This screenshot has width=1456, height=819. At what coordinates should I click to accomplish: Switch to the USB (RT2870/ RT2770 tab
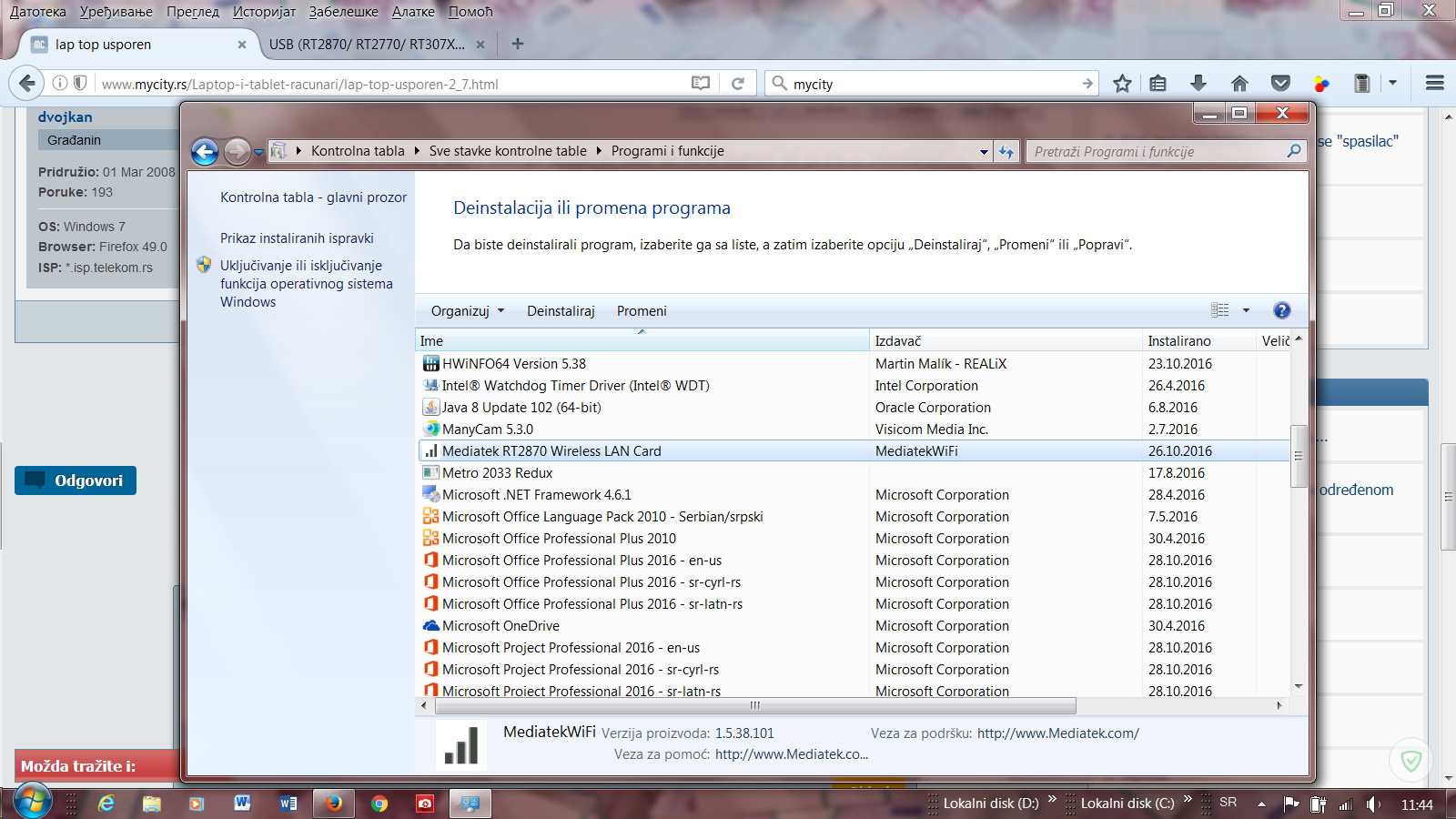click(x=377, y=45)
